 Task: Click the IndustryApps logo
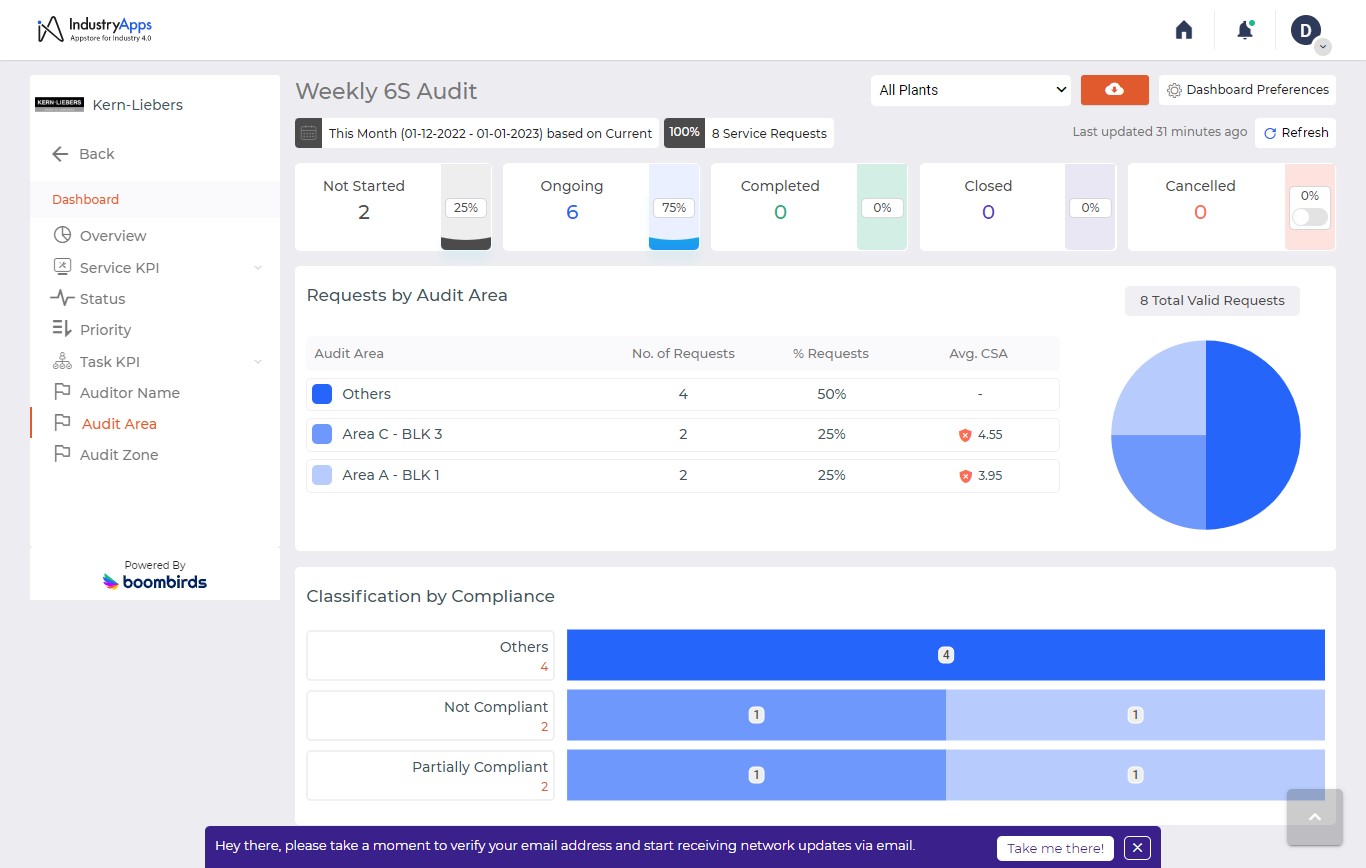tap(94, 30)
